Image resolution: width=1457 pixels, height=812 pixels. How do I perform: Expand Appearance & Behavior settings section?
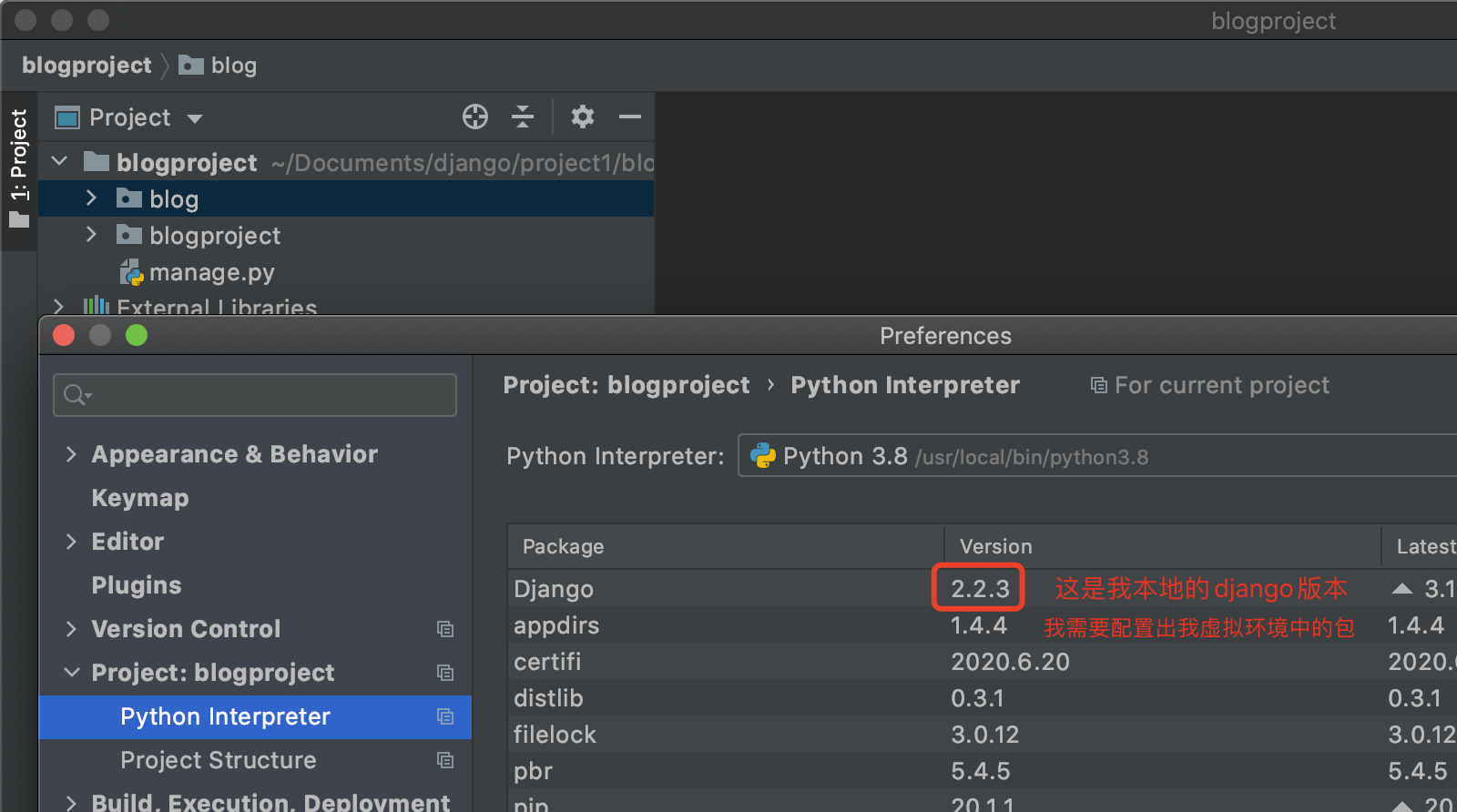72,454
